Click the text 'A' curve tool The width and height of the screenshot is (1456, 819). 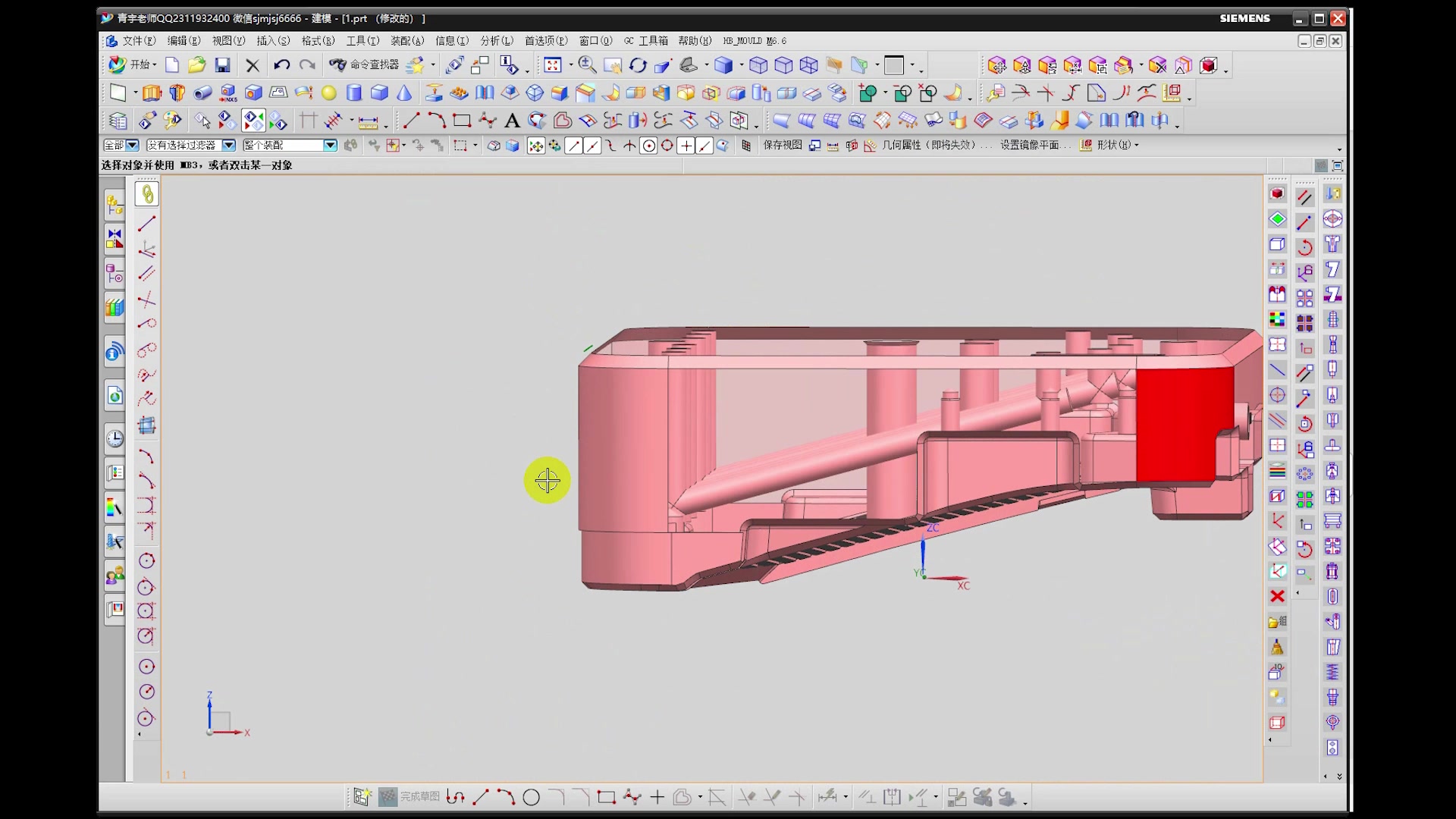[x=512, y=121]
